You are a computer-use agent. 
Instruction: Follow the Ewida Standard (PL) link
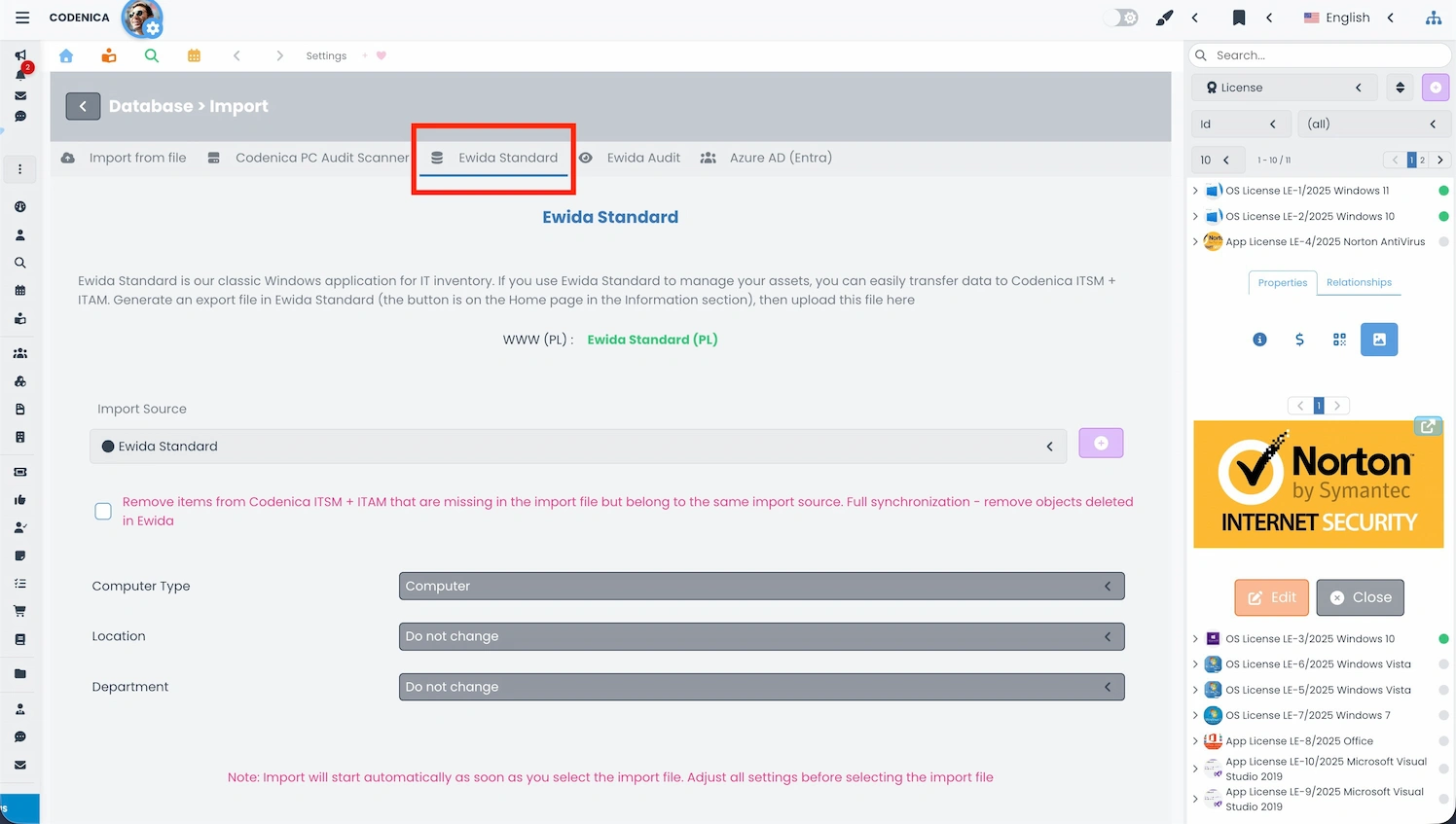(x=652, y=340)
